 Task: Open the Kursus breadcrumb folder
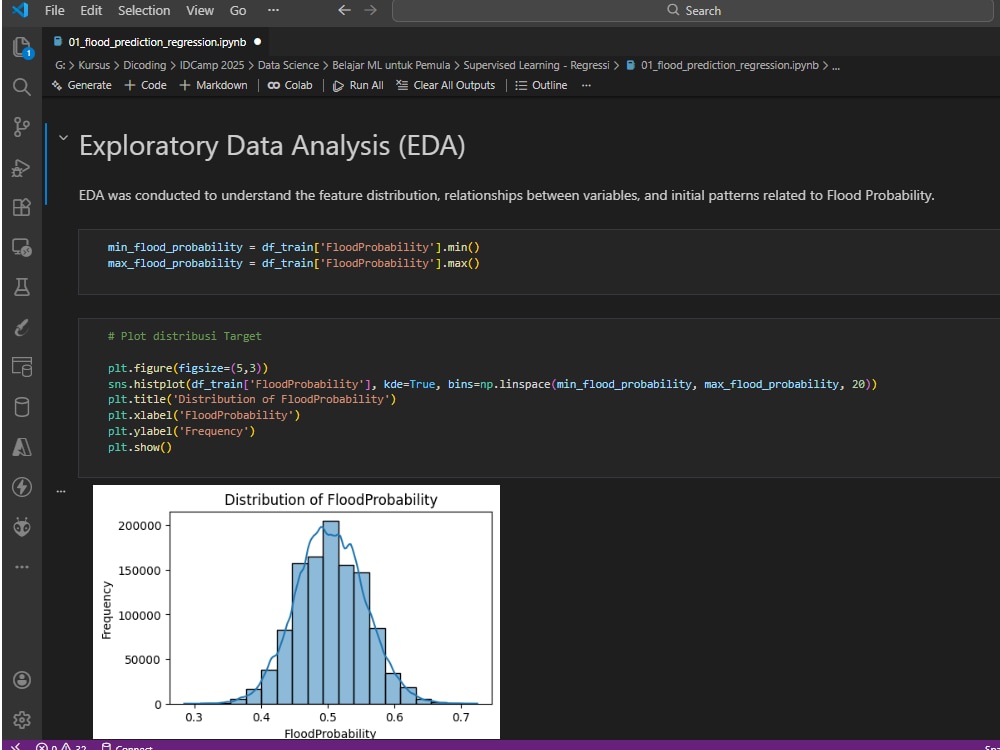click(x=94, y=65)
